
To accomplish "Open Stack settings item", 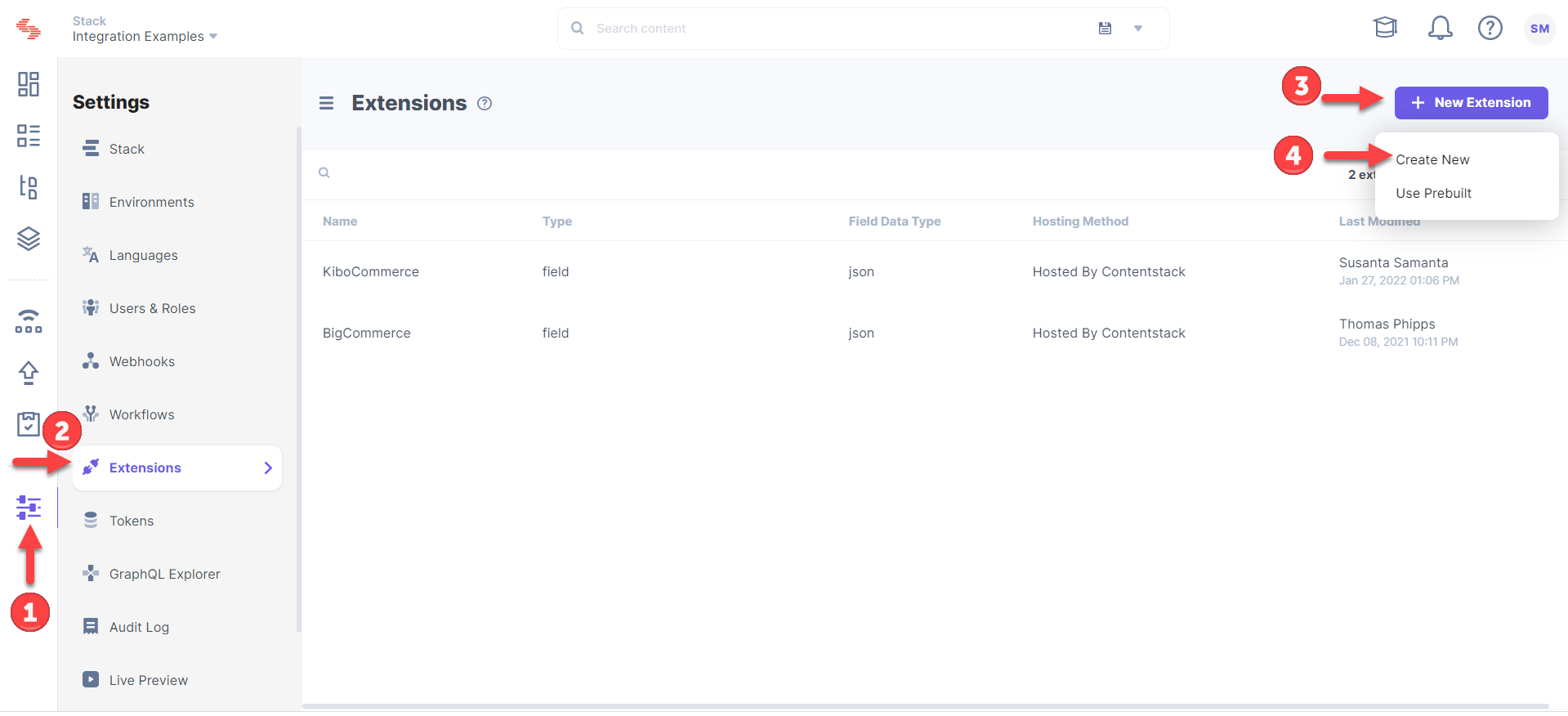I will point(177,149).
